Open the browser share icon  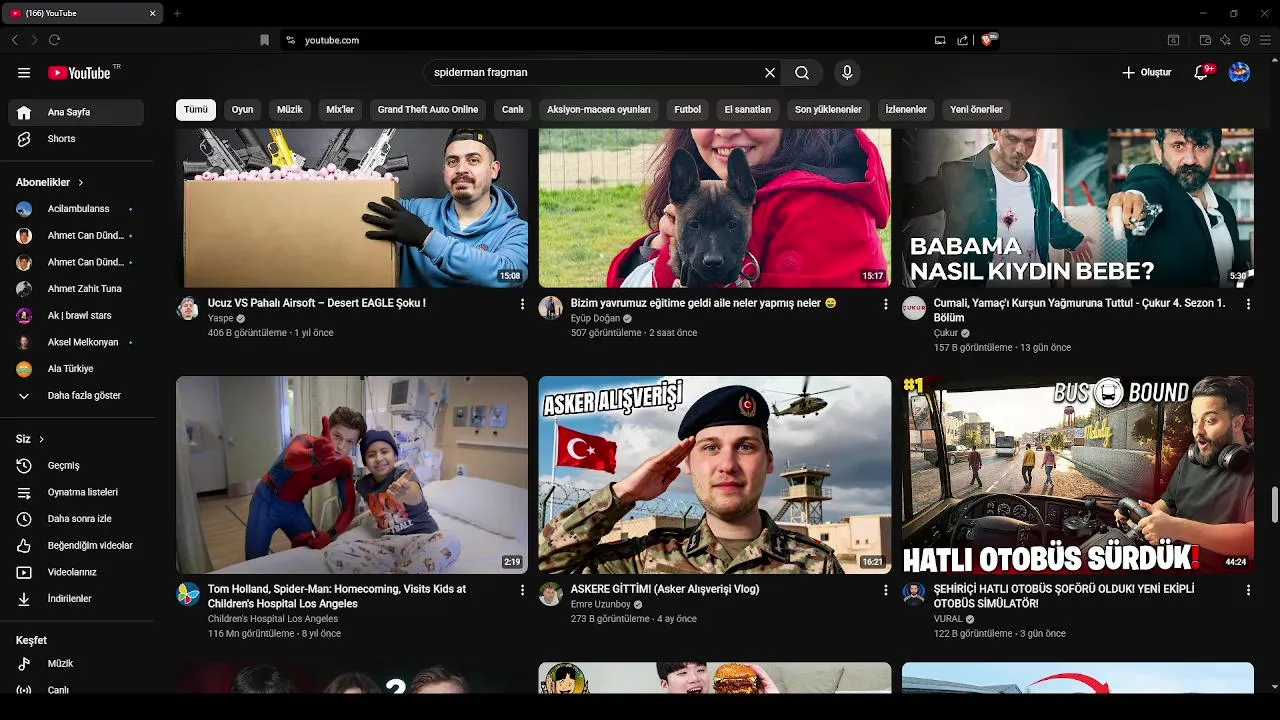coord(962,40)
